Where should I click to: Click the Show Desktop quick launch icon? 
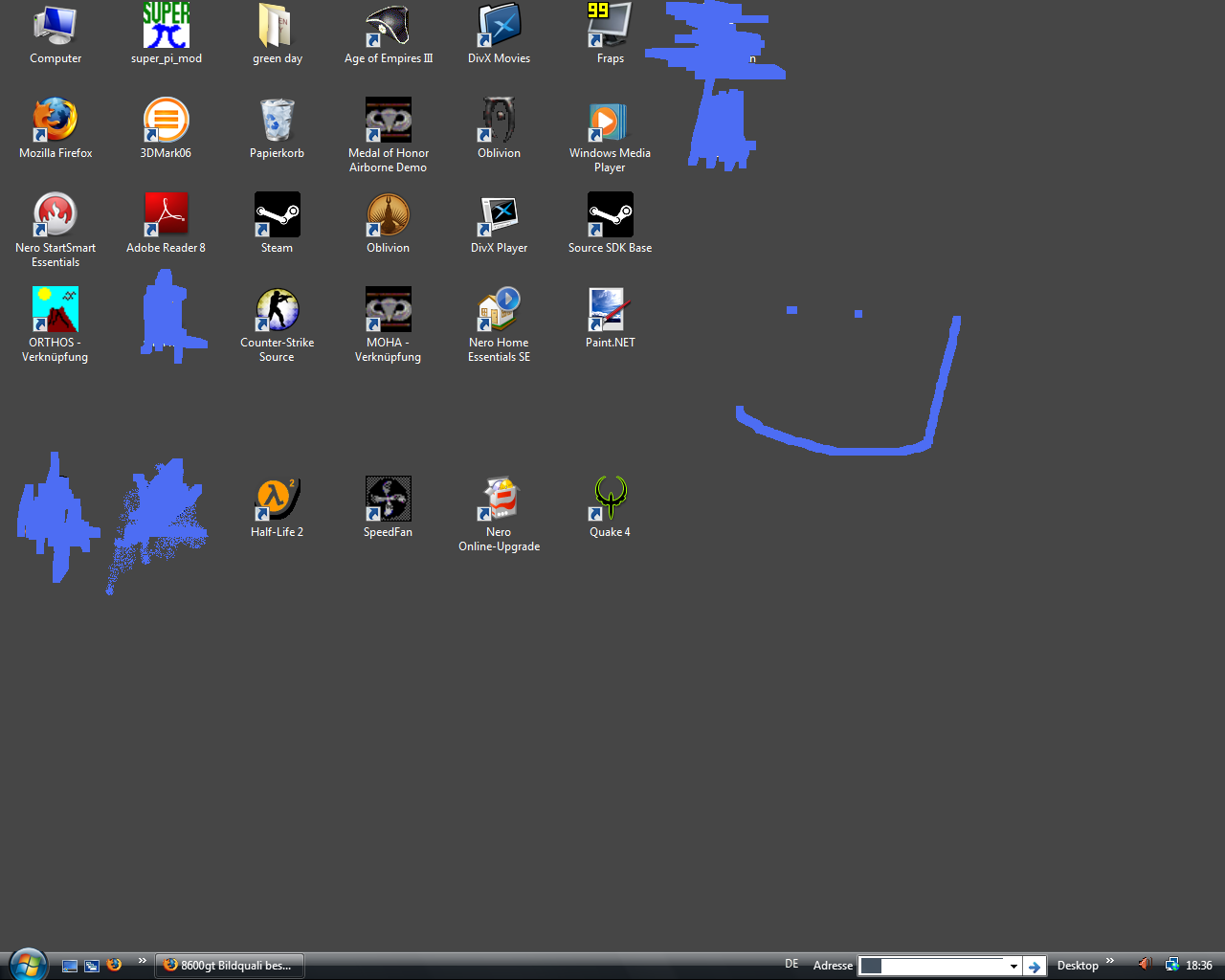click(x=70, y=966)
